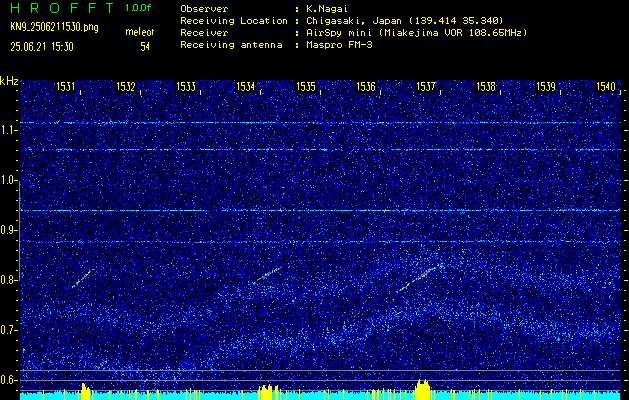Click the Receiving antenna label
The height and width of the screenshot is (400, 629).
tap(231, 45)
